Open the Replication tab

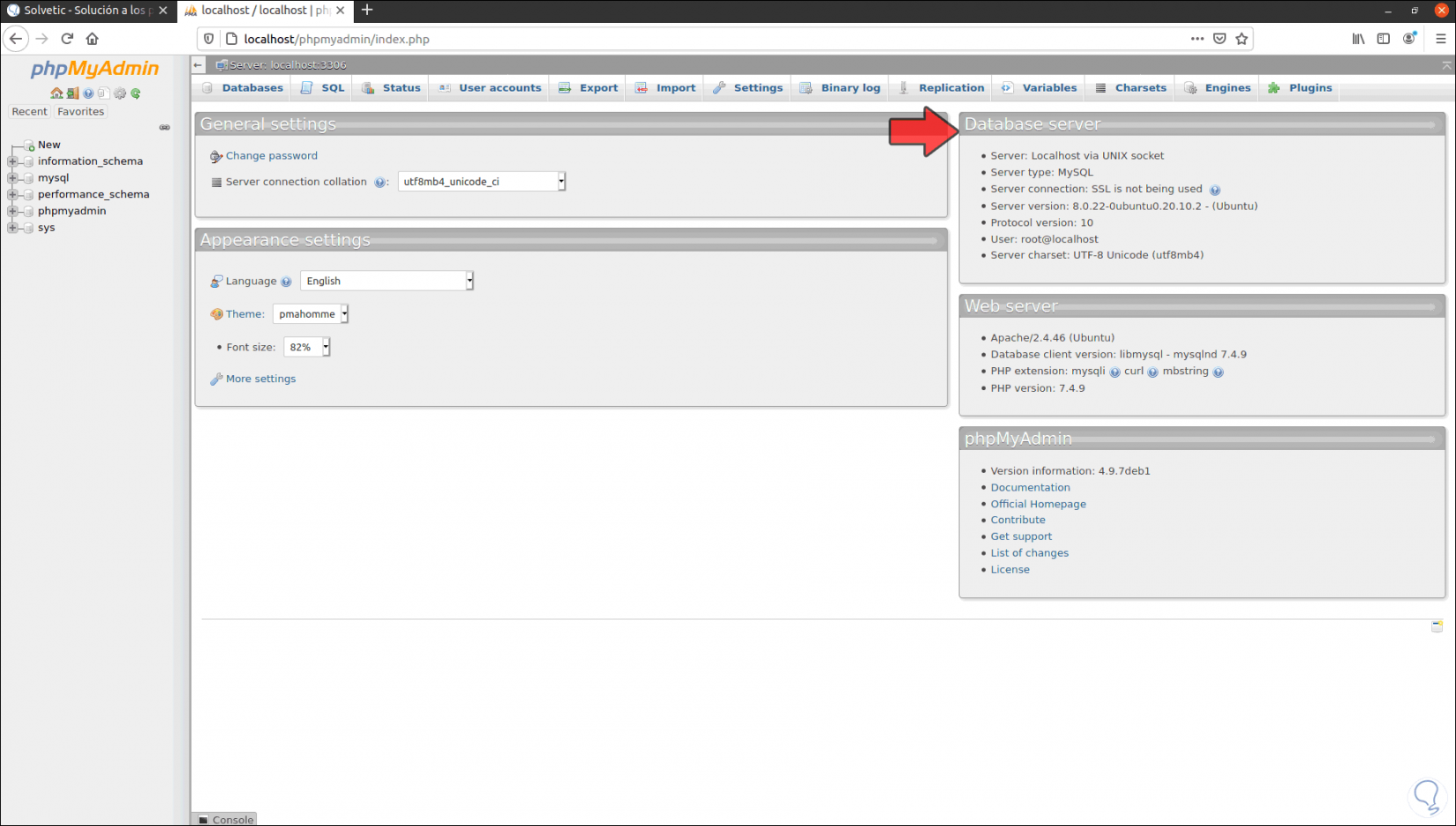[x=942, y=88]
